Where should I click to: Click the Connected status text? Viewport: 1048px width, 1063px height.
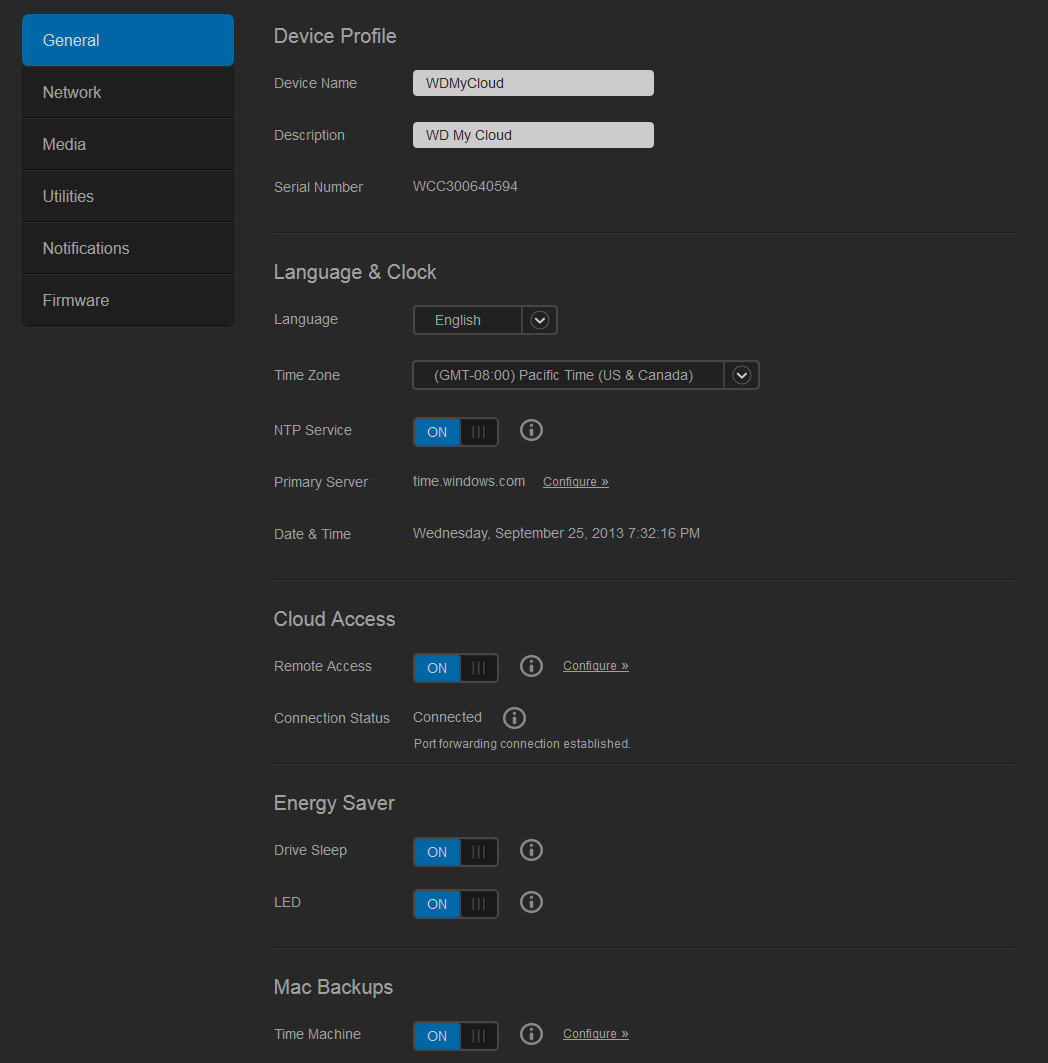pos(447,717)
